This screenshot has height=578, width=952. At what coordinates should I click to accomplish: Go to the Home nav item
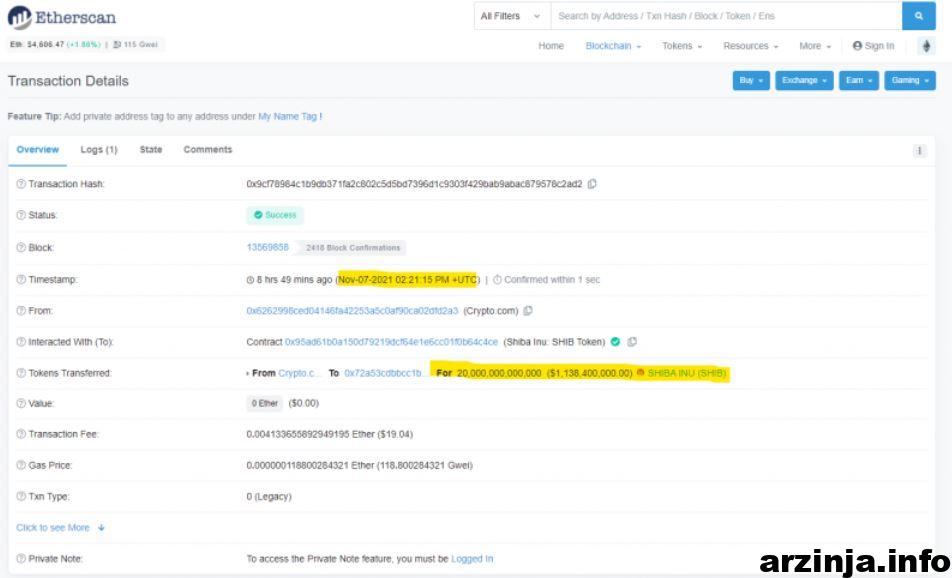coord(551,46)
